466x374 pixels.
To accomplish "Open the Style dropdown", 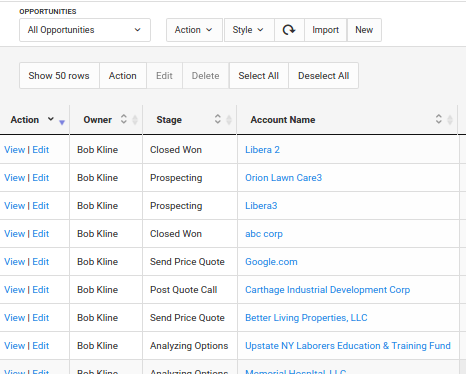I will [249, 30].
